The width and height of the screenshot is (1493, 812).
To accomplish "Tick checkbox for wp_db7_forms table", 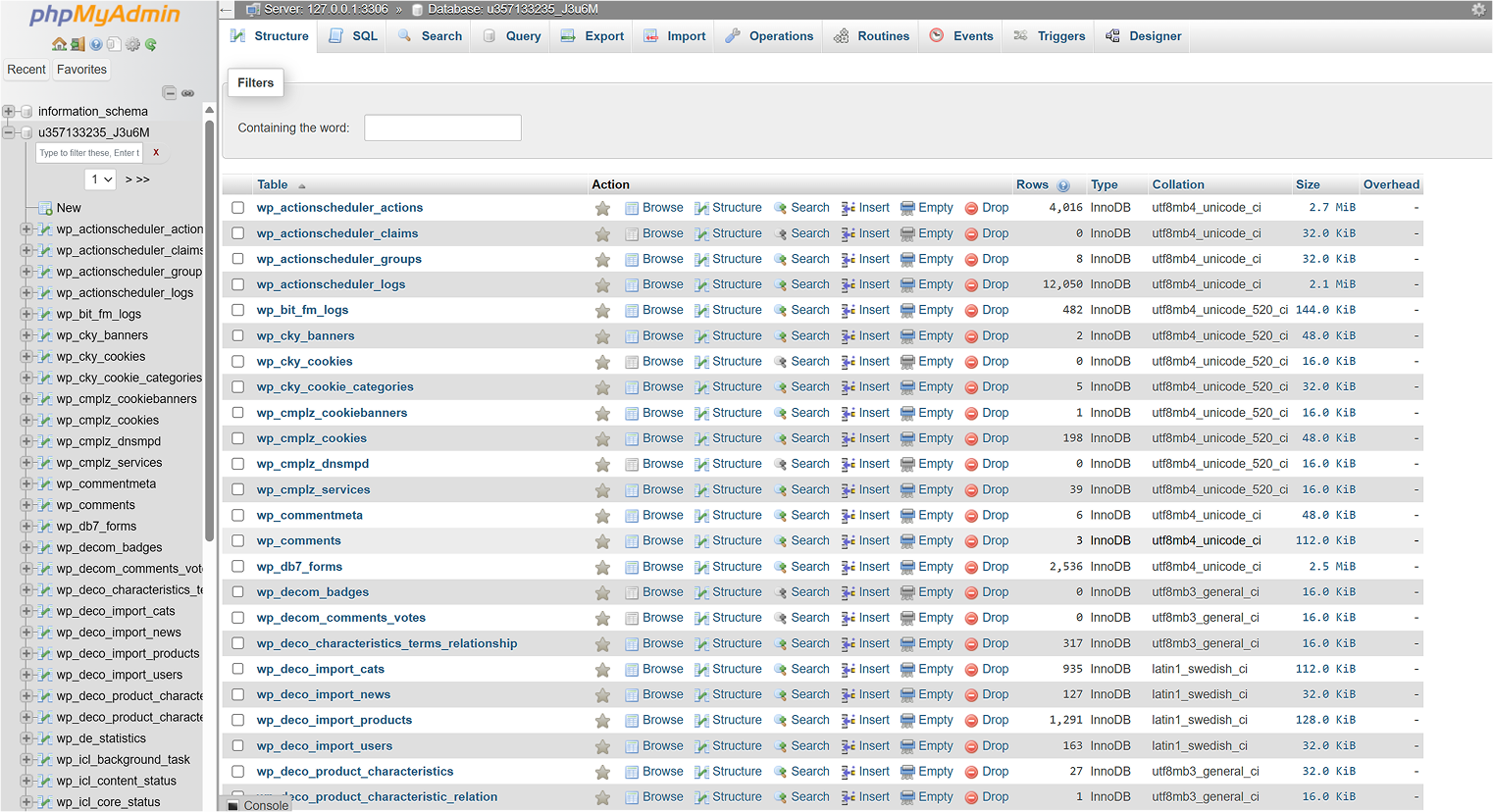I will tap(238, 567).
